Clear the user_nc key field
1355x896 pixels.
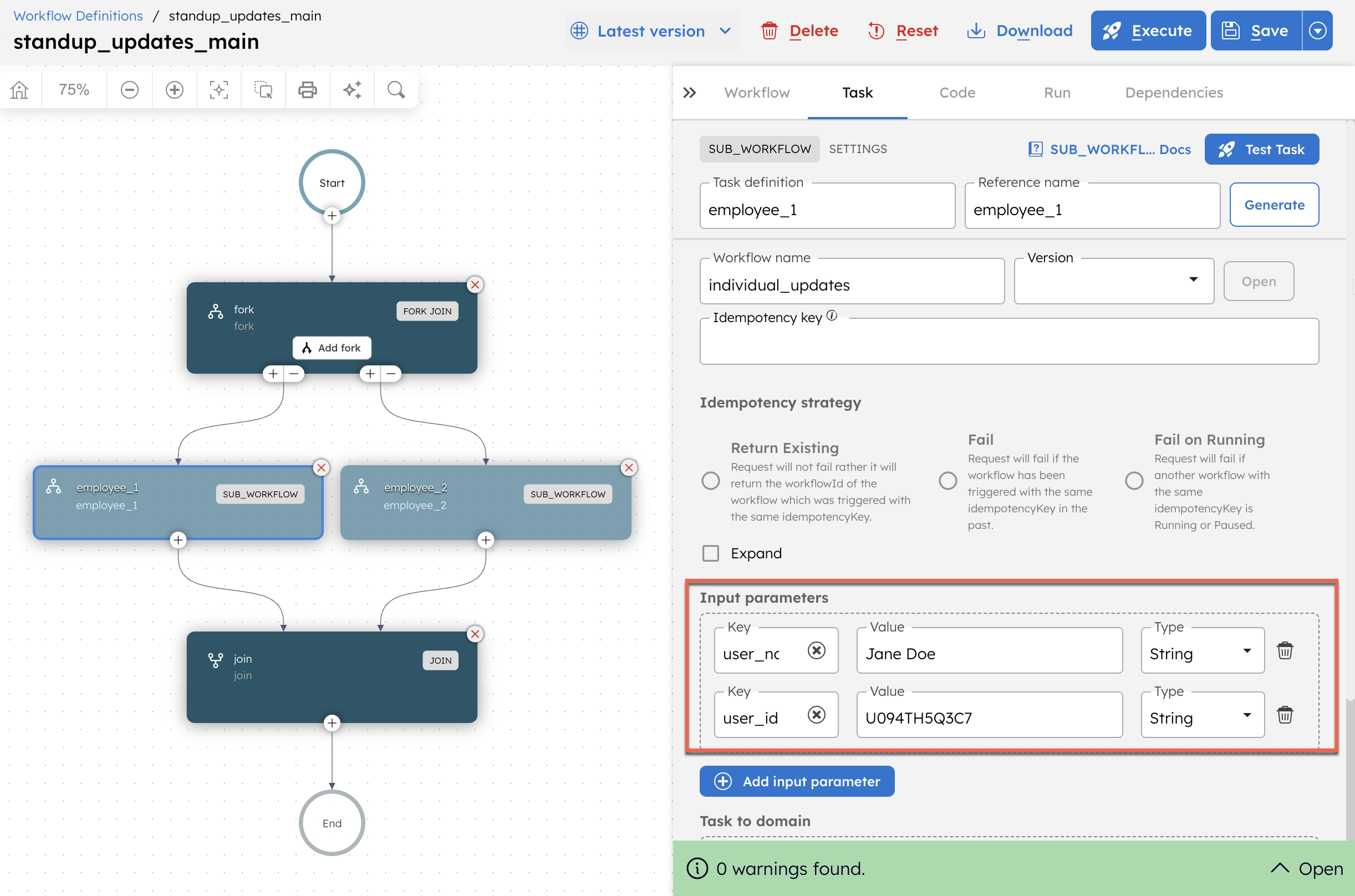click(816, 650)
